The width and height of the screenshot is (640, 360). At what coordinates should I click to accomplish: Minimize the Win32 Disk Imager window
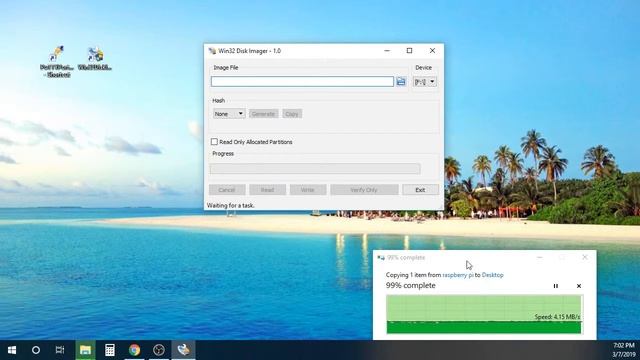pos(387,51)
